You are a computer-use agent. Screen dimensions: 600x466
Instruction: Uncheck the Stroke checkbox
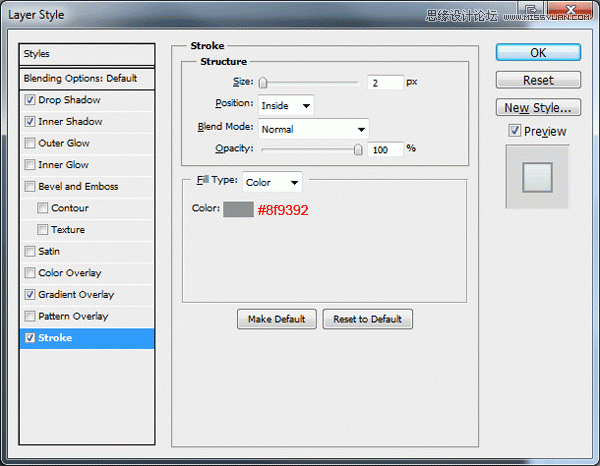[30, 338]
